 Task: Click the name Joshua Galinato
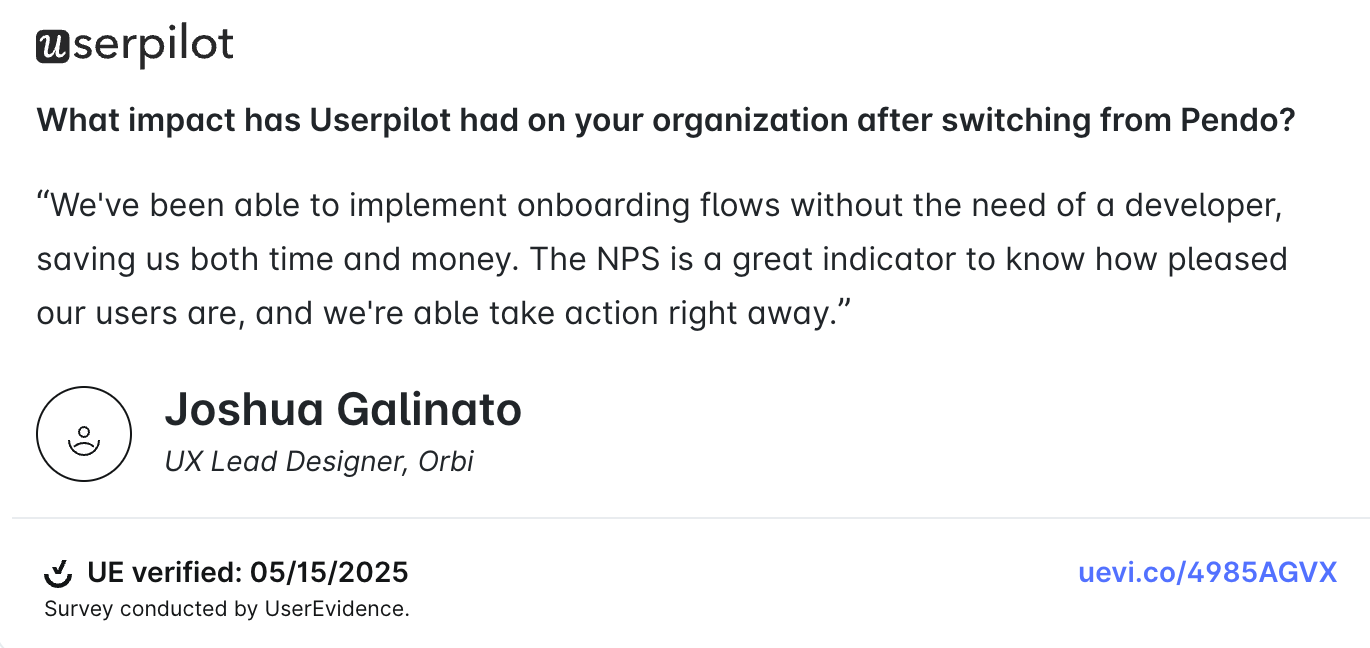tap(343, 410)
